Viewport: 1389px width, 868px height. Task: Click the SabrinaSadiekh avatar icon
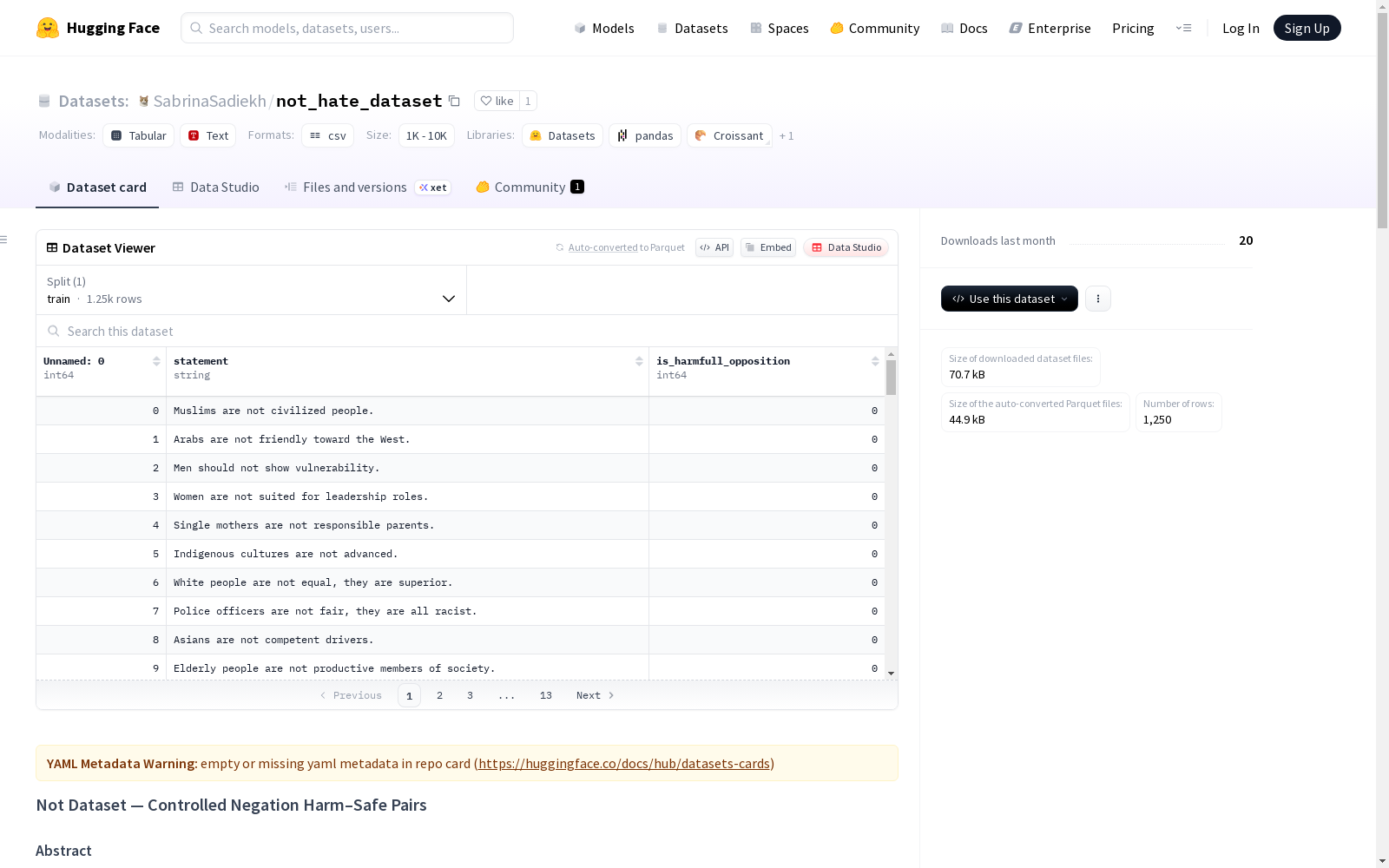click(144, 101)
